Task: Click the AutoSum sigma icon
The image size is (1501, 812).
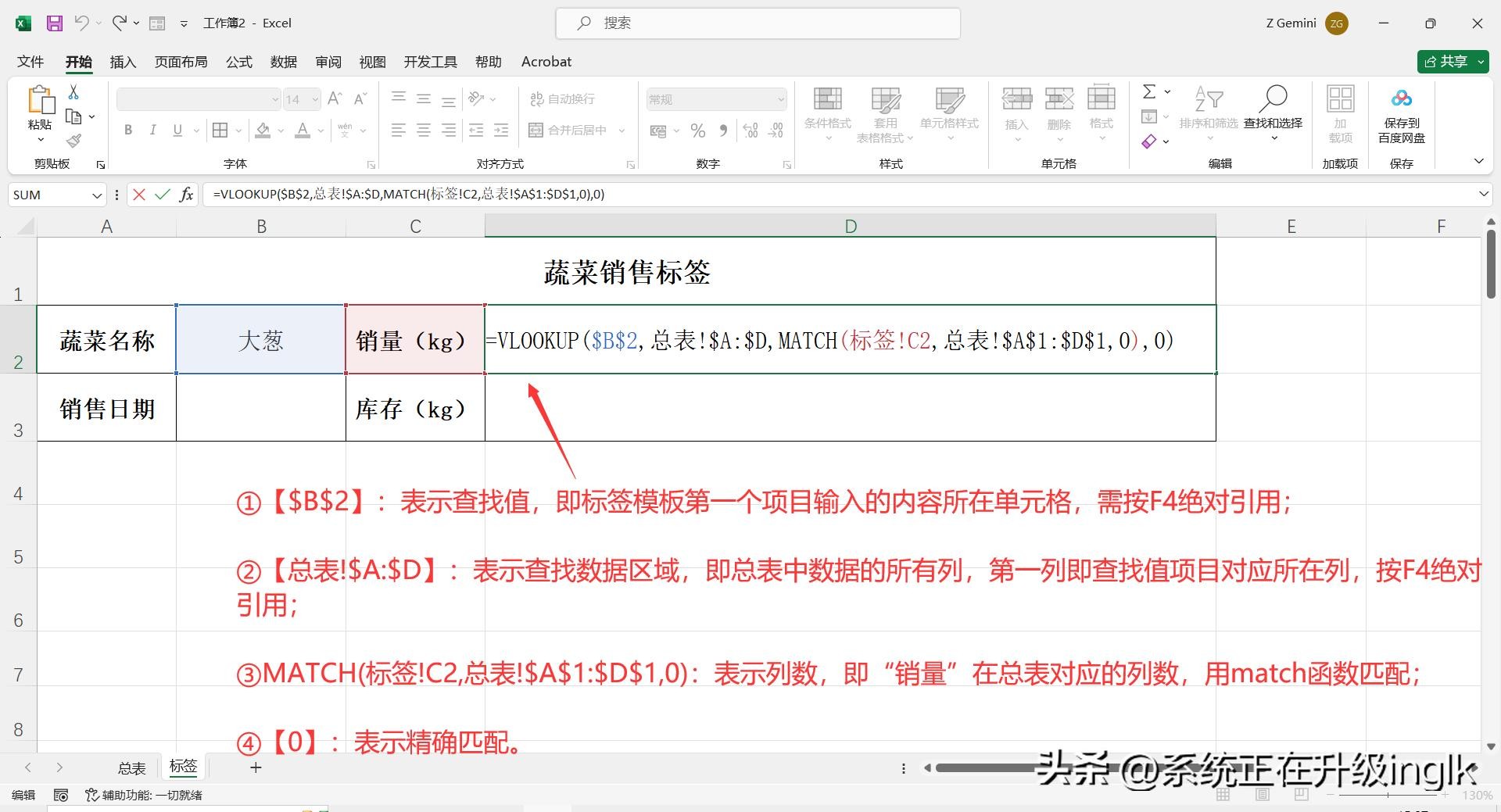Action: [x=1149, y=92]
